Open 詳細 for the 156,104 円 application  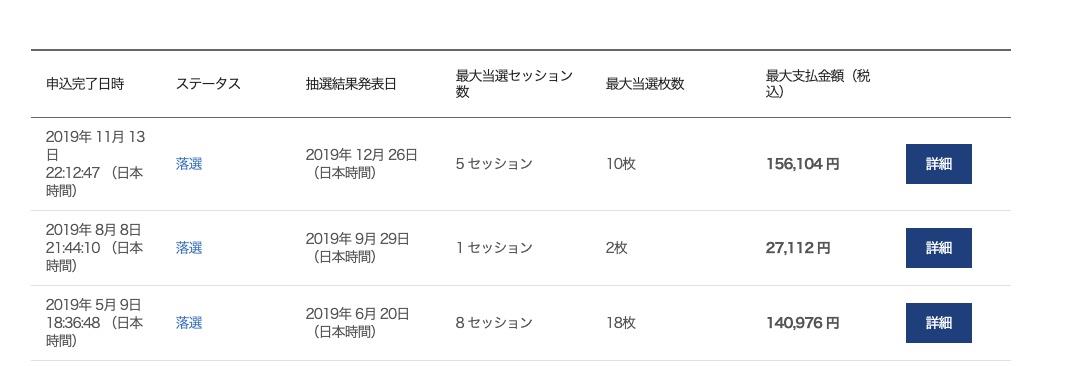(938, 164)
